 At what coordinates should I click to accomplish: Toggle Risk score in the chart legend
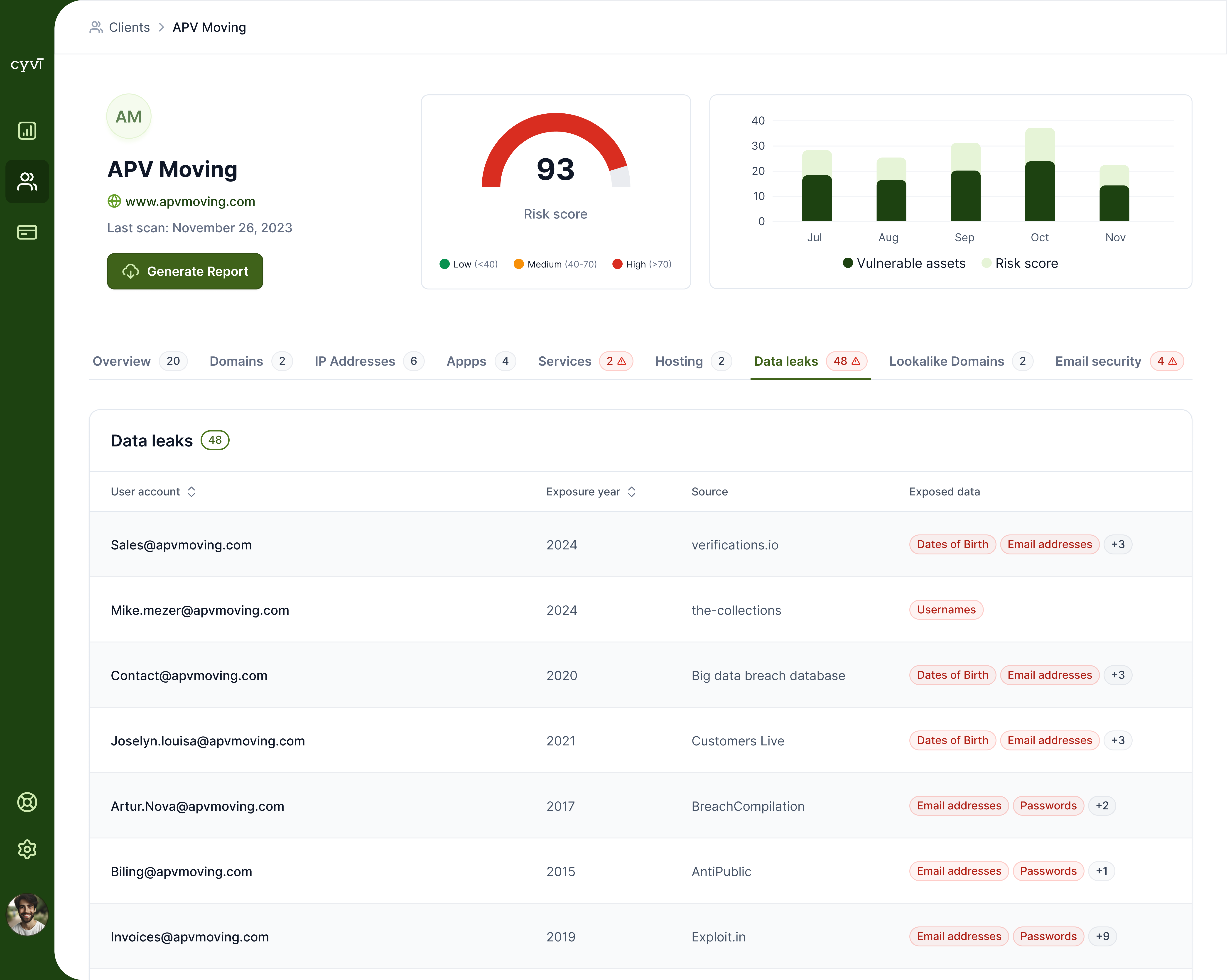click(1019, 263)
